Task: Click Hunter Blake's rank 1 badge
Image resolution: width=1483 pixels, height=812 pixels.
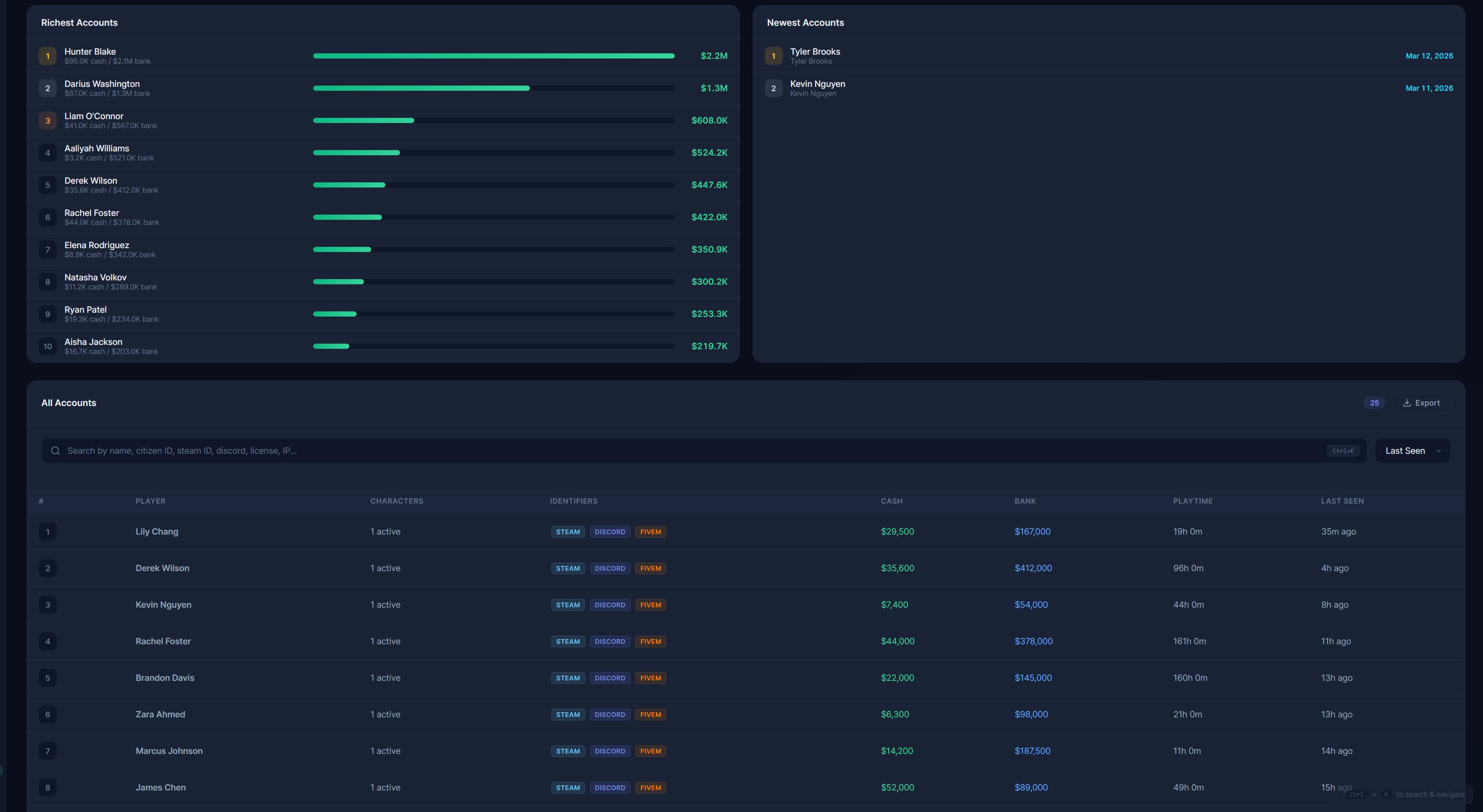Action: 48,56
